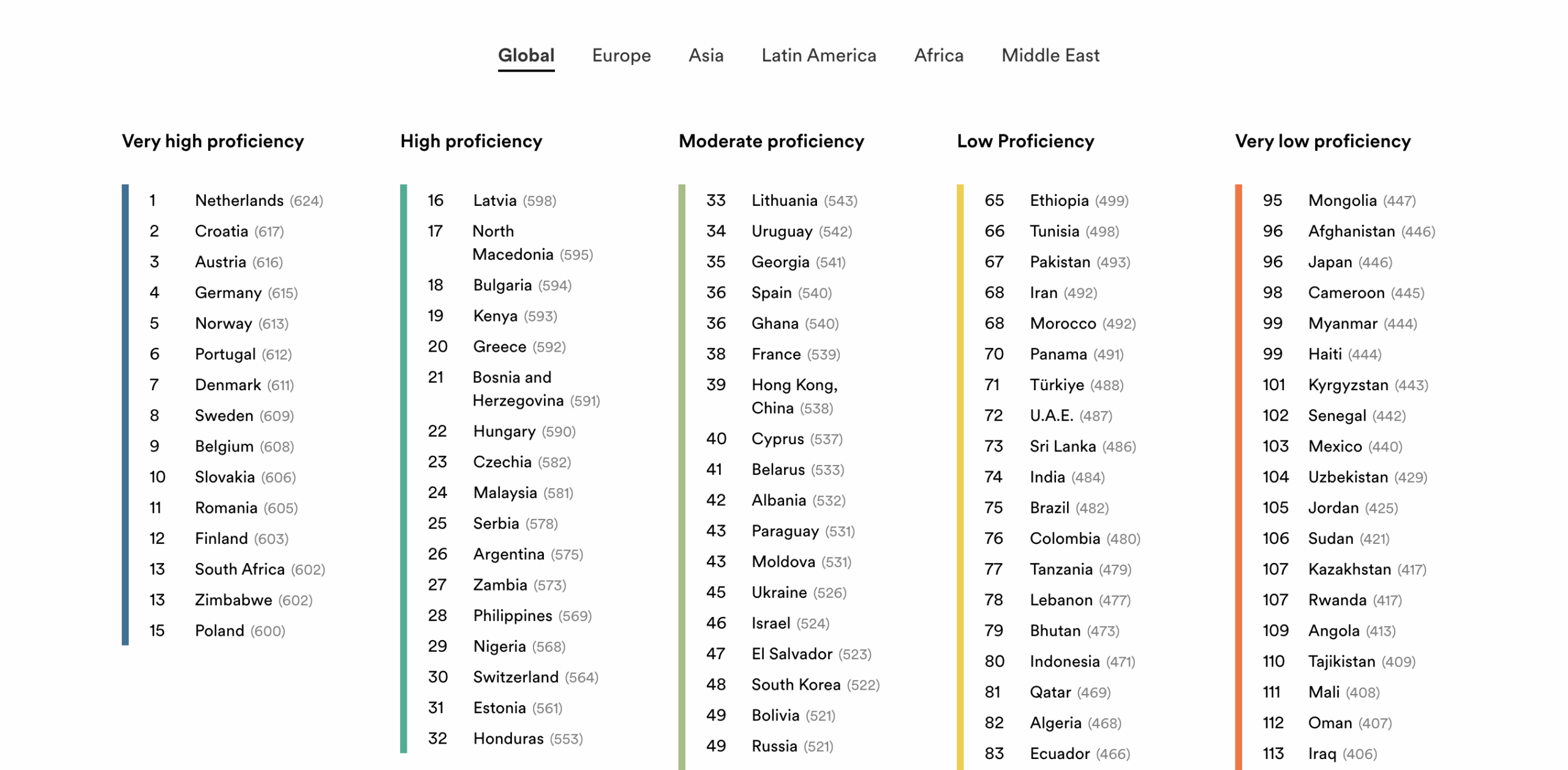This screenshot has width=1568, height=770.
Task: Open the Türkiye country entry
Action: point(1057,385)
